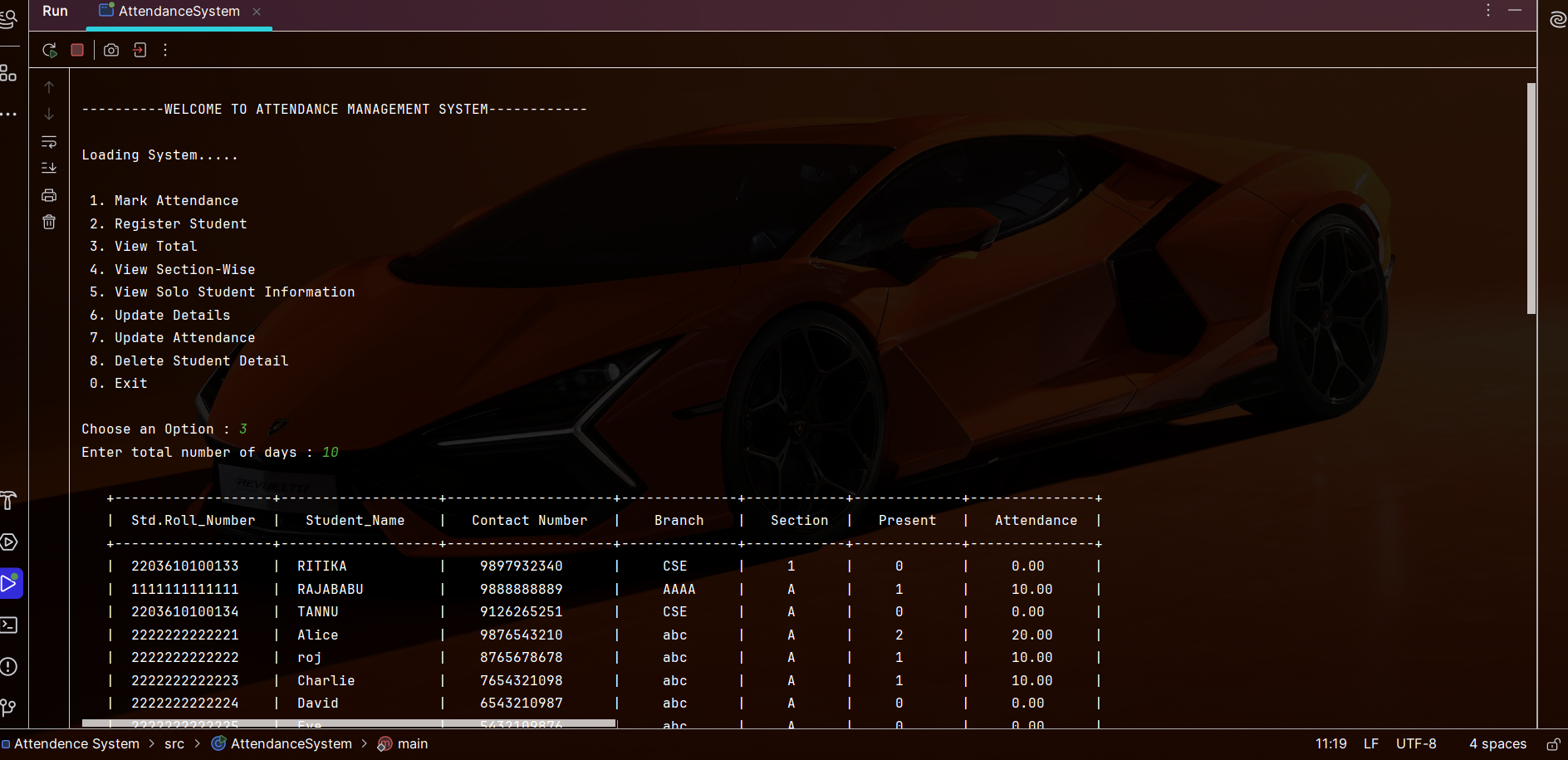Viewport: 1568px width, 760px height.
Task: Open the Git version control window
Action: click(x=8, y=707)
